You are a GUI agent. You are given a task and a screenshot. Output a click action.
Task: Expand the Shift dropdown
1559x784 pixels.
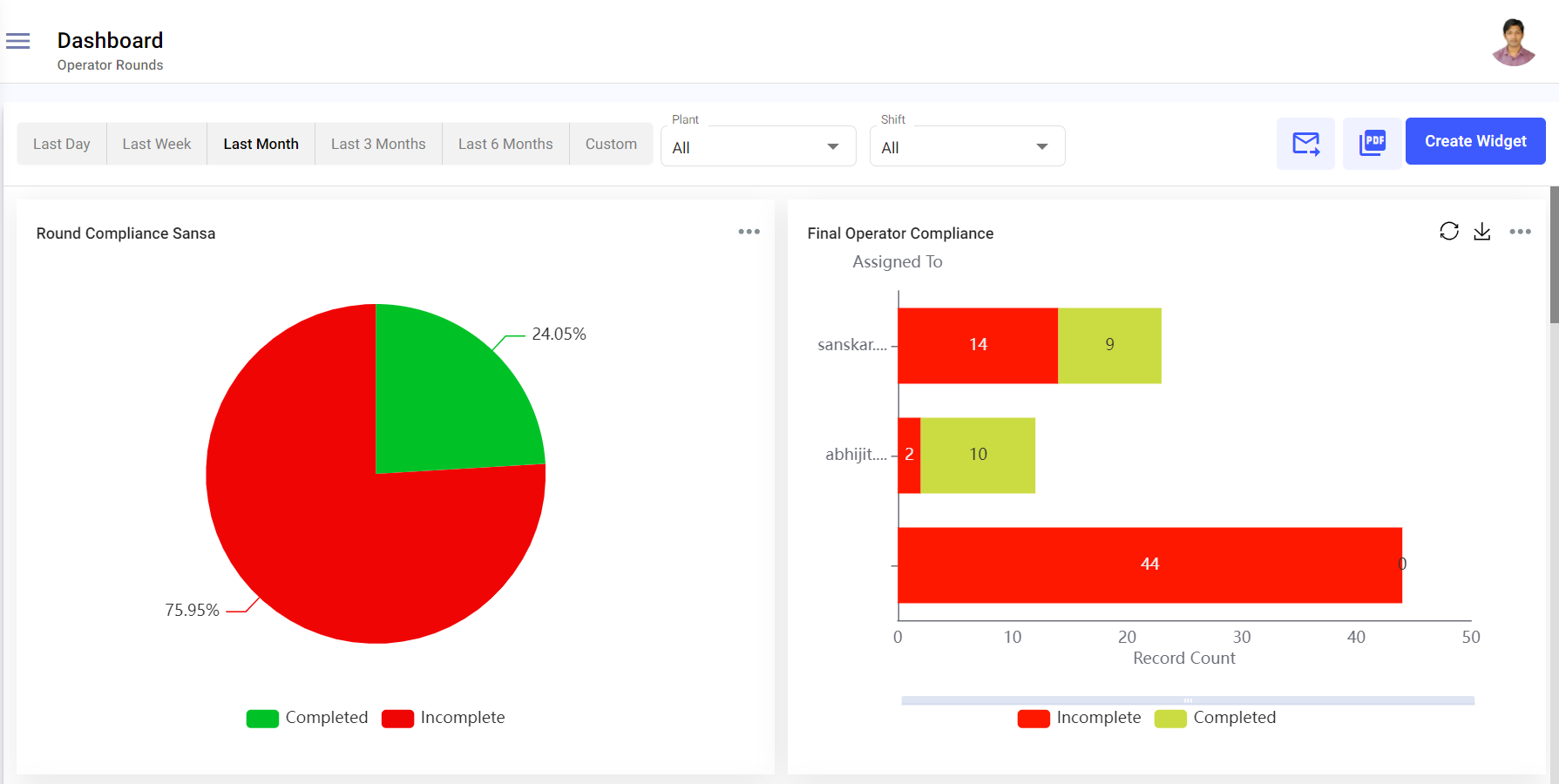pos(966,147)
